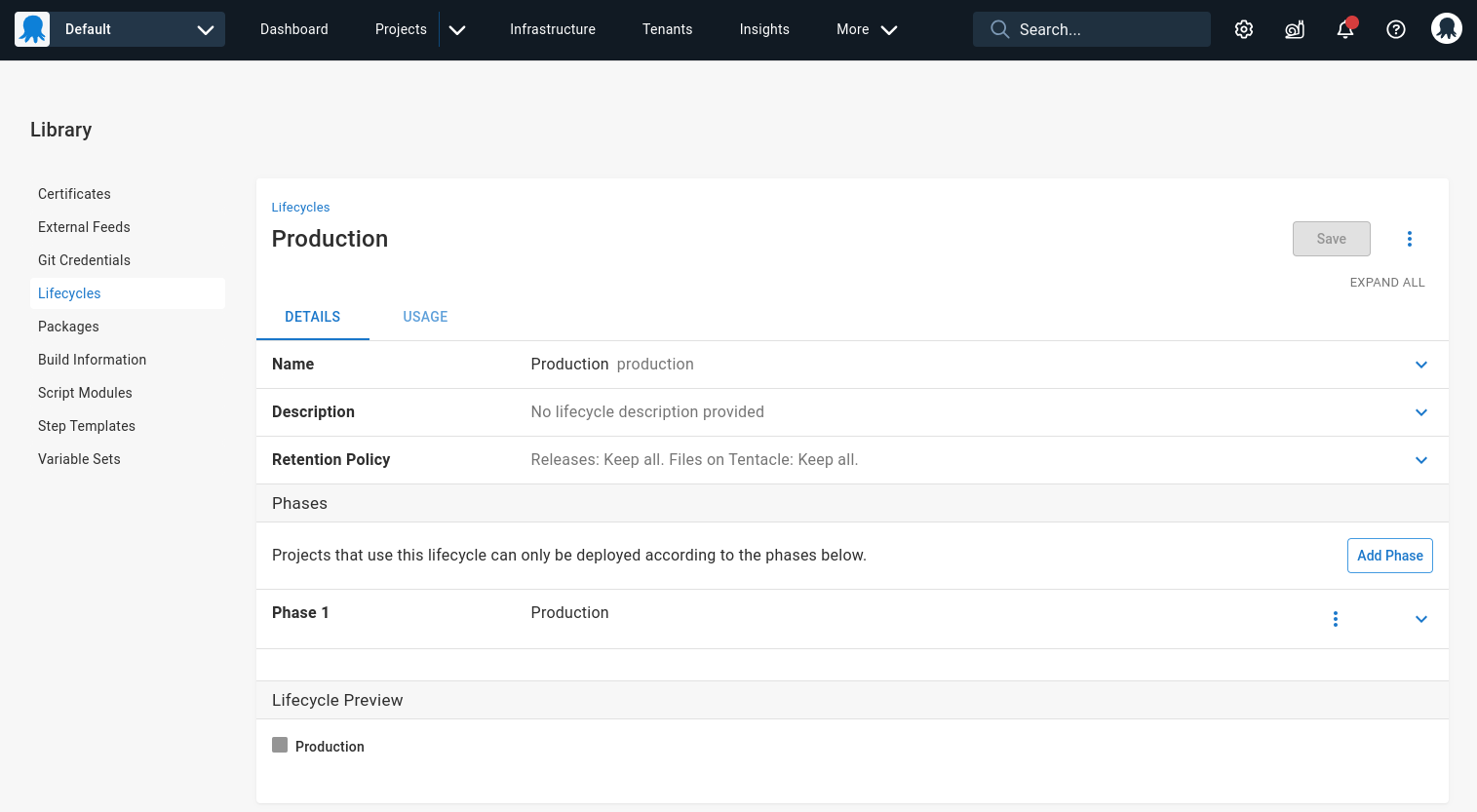Screen dimensions: 1477x812
Task: Click the snail tasks icon
Action: (x=1295, y=29)
